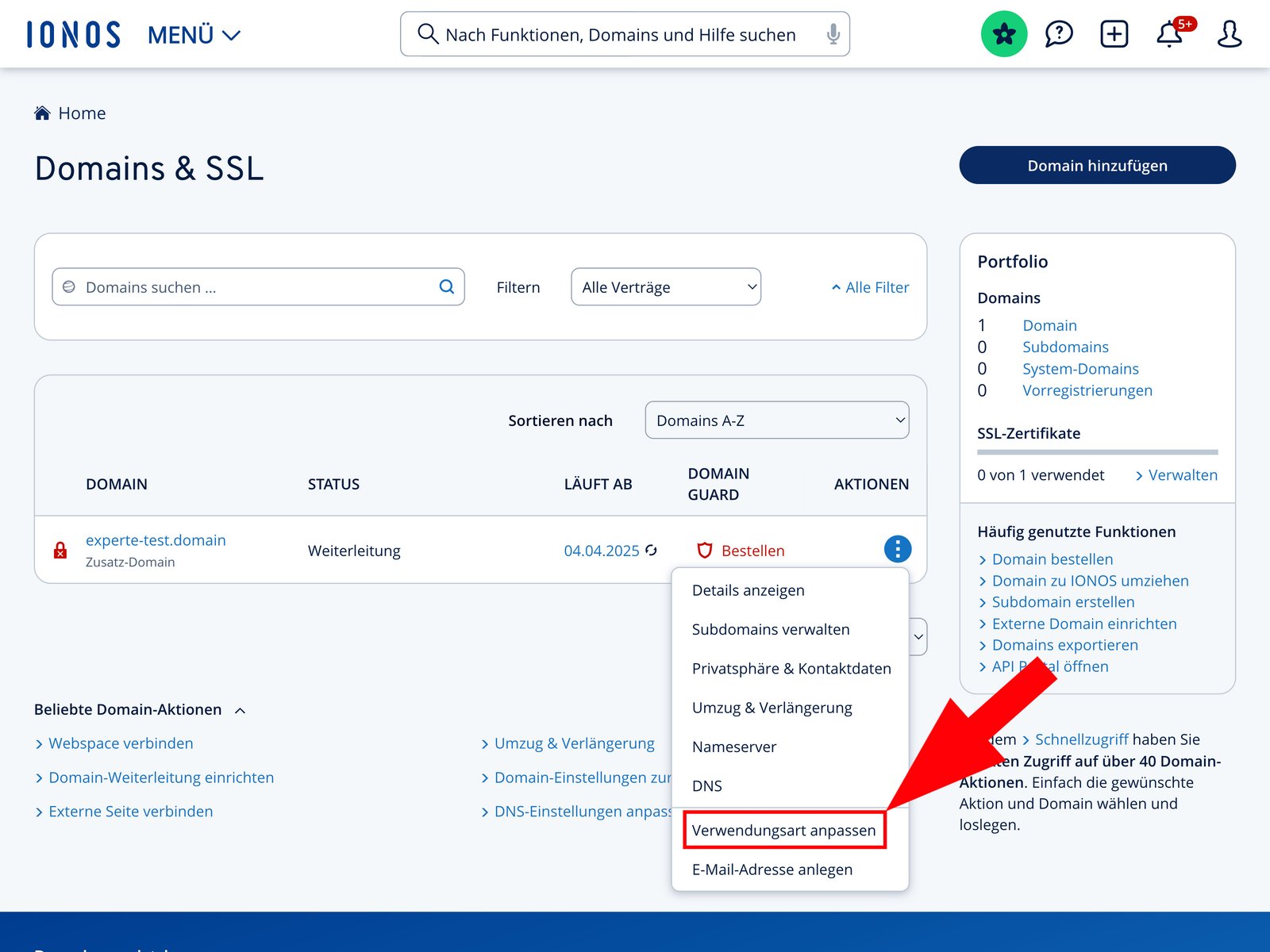The image size is (1270, 952).
Task: Select Verwendungsart anpassen in the context menu
Action: (783, 830)
